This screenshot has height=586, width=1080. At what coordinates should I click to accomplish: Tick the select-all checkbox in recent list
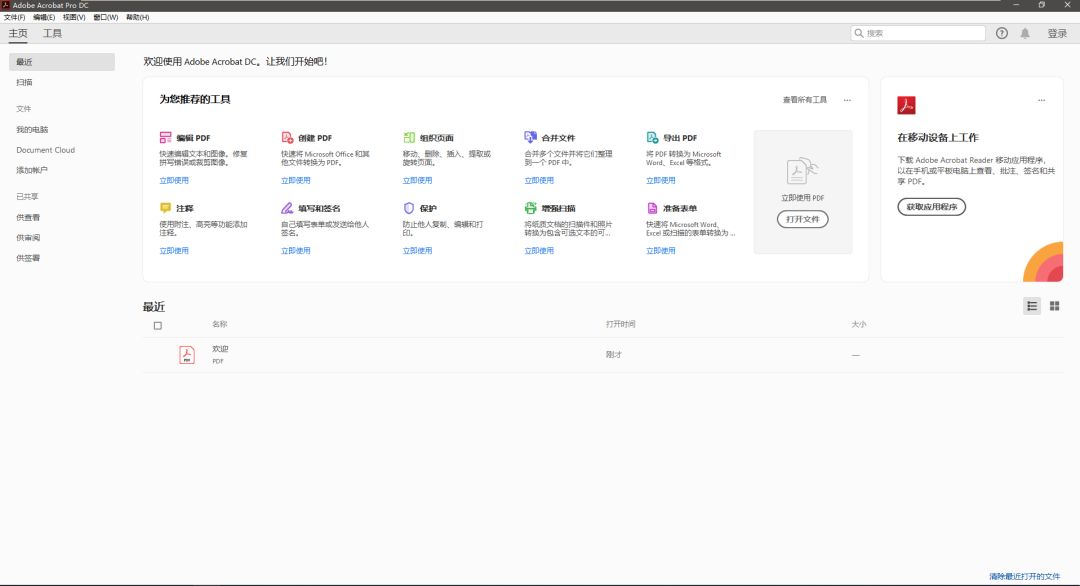point(158,326)
